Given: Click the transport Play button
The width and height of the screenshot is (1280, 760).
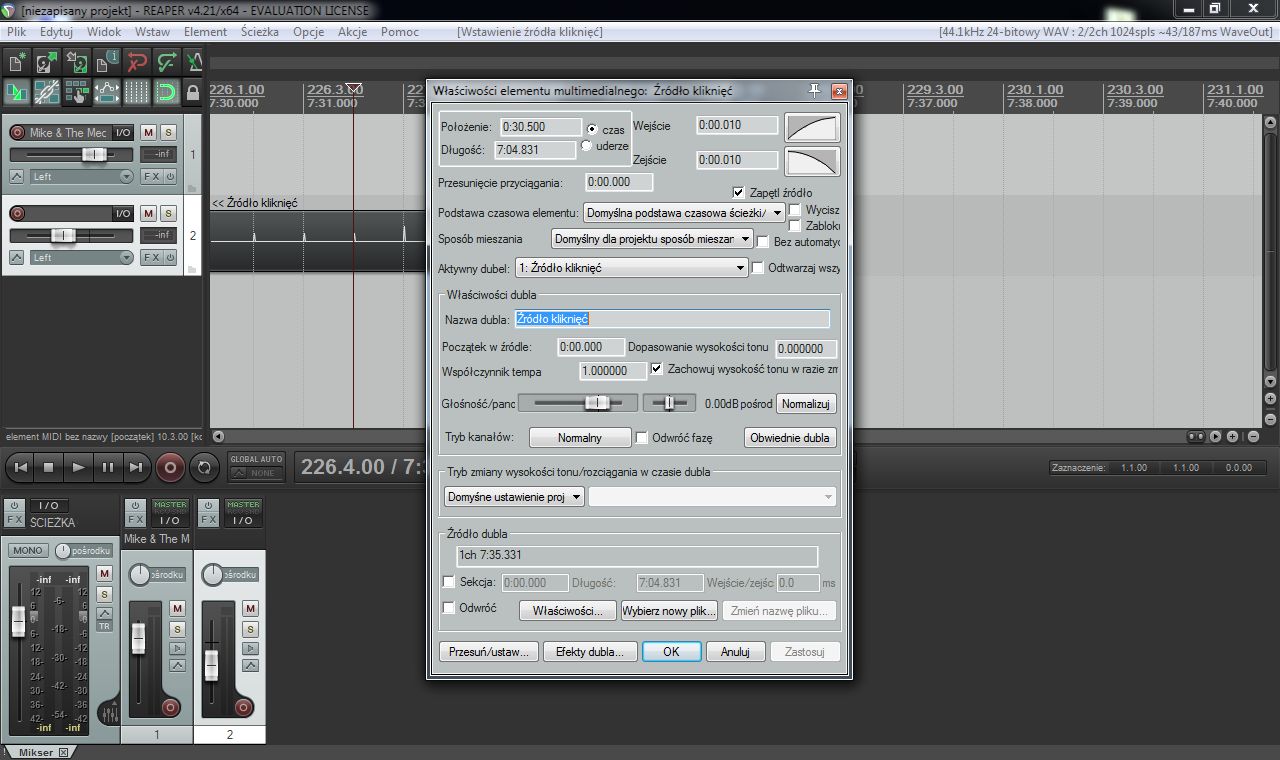Looking at the screenshot, I should [78, 466].
